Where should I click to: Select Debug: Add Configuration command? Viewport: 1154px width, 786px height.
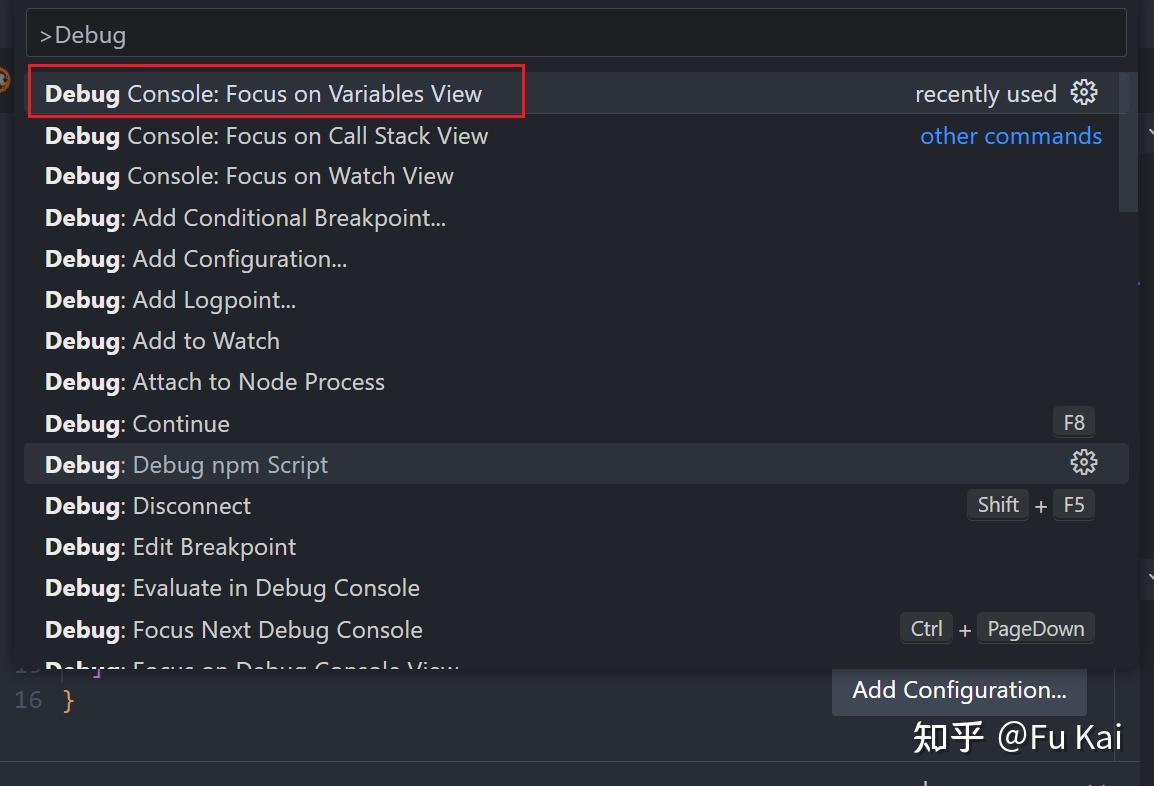pos(196,258)
